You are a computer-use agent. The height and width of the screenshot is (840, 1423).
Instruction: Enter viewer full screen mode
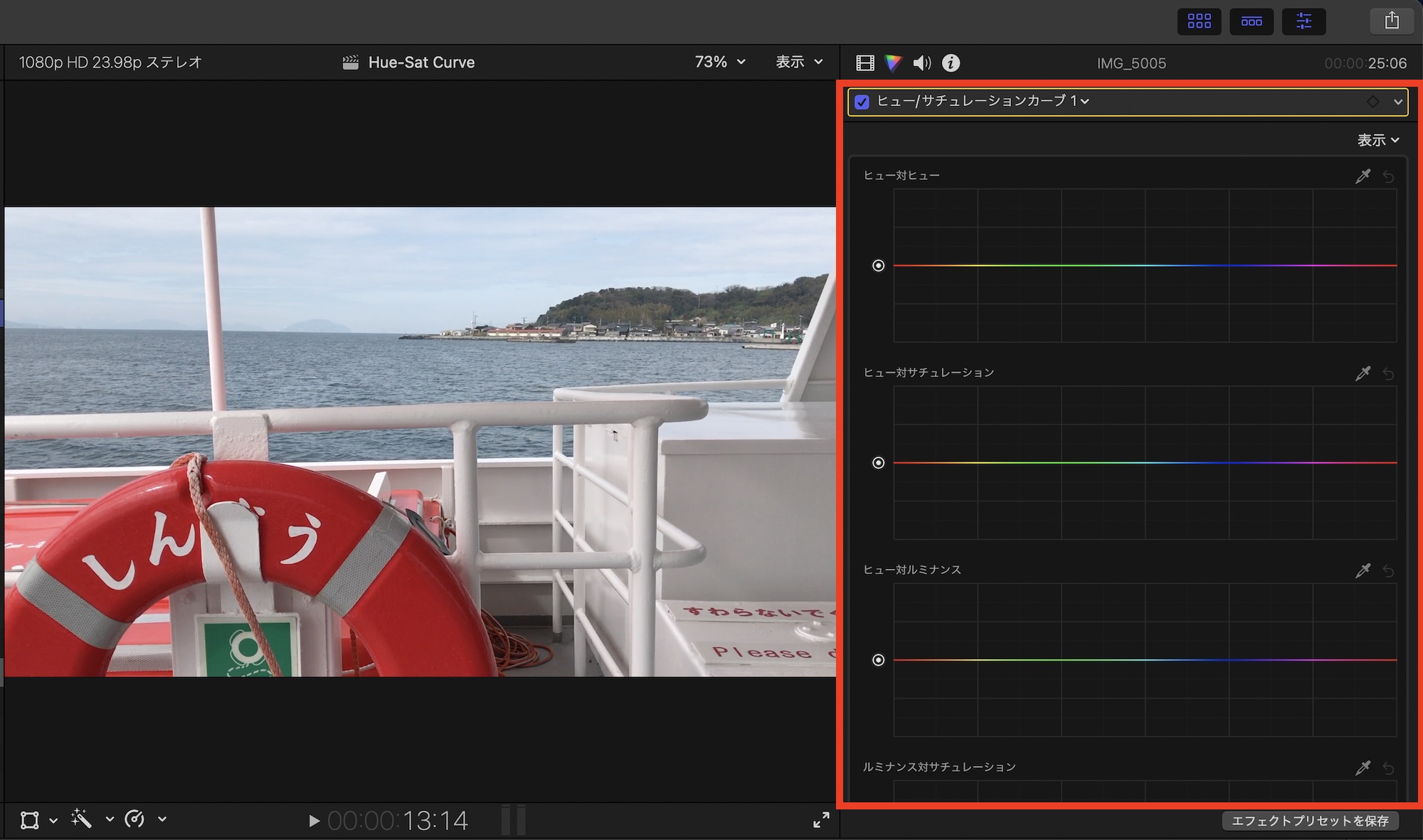pos(821,820)
